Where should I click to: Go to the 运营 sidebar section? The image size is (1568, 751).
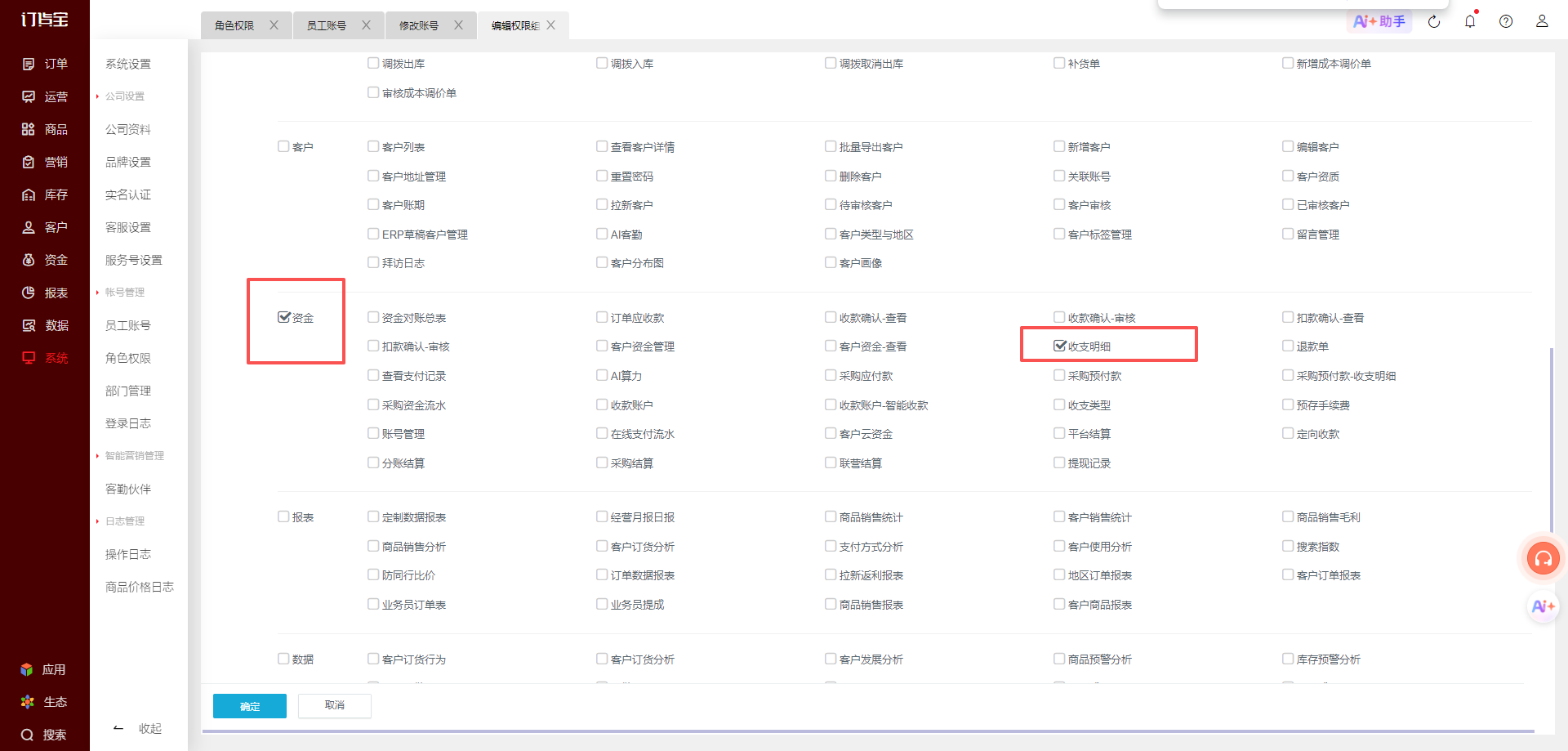45,96
